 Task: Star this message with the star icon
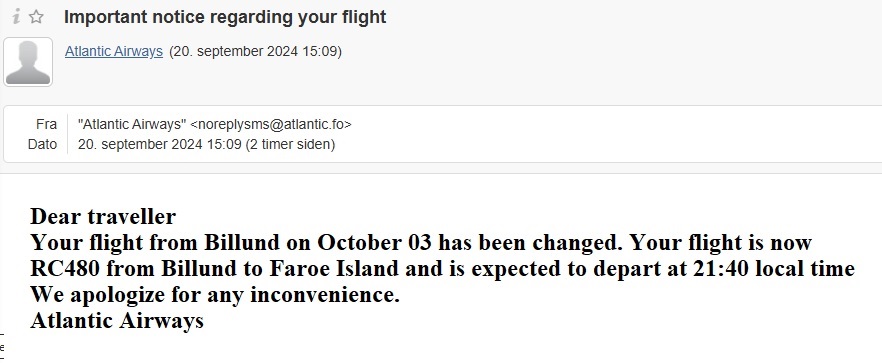[37, 17]
